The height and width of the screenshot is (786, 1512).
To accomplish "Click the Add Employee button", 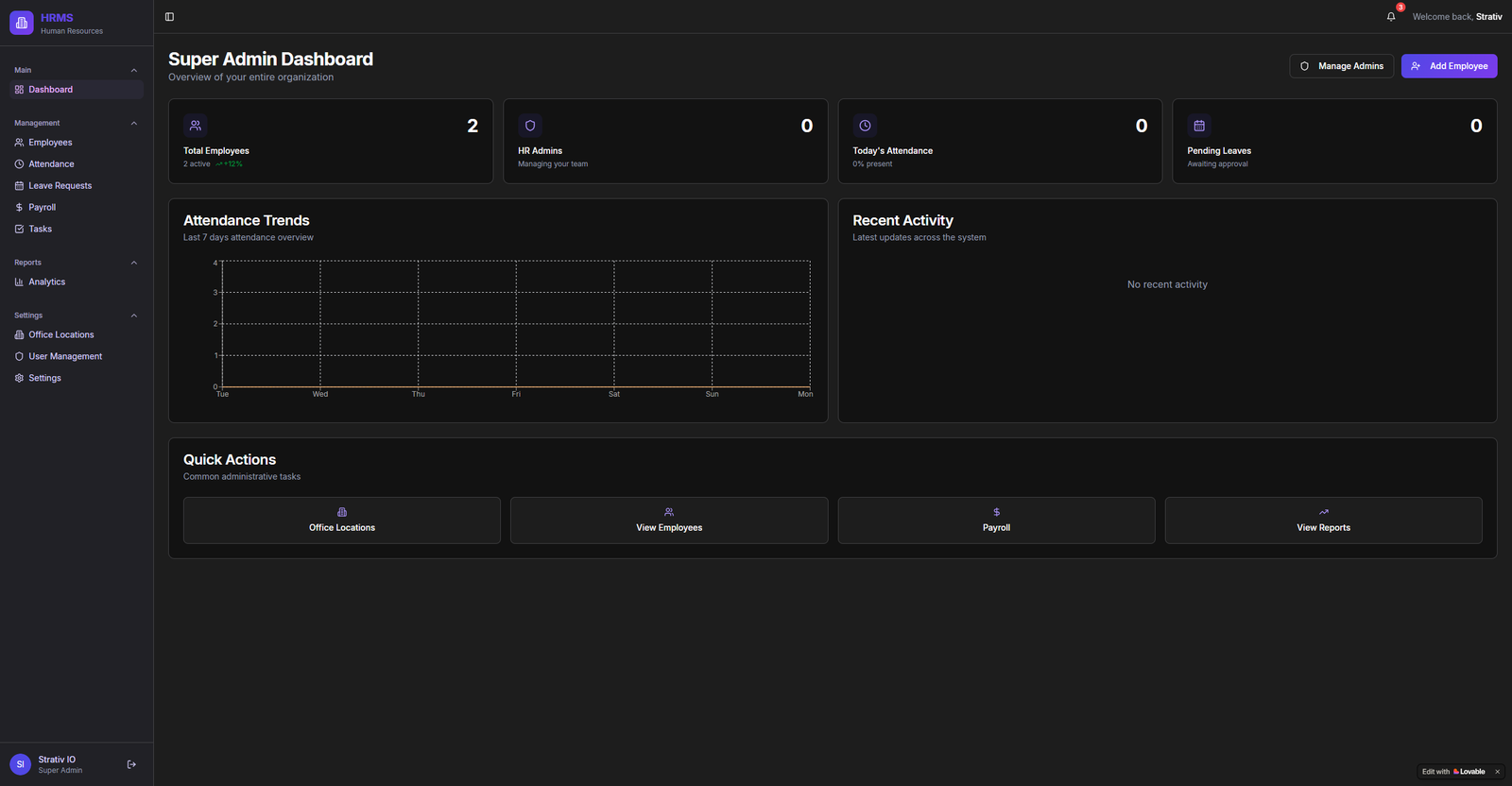I will [1449, 66].
